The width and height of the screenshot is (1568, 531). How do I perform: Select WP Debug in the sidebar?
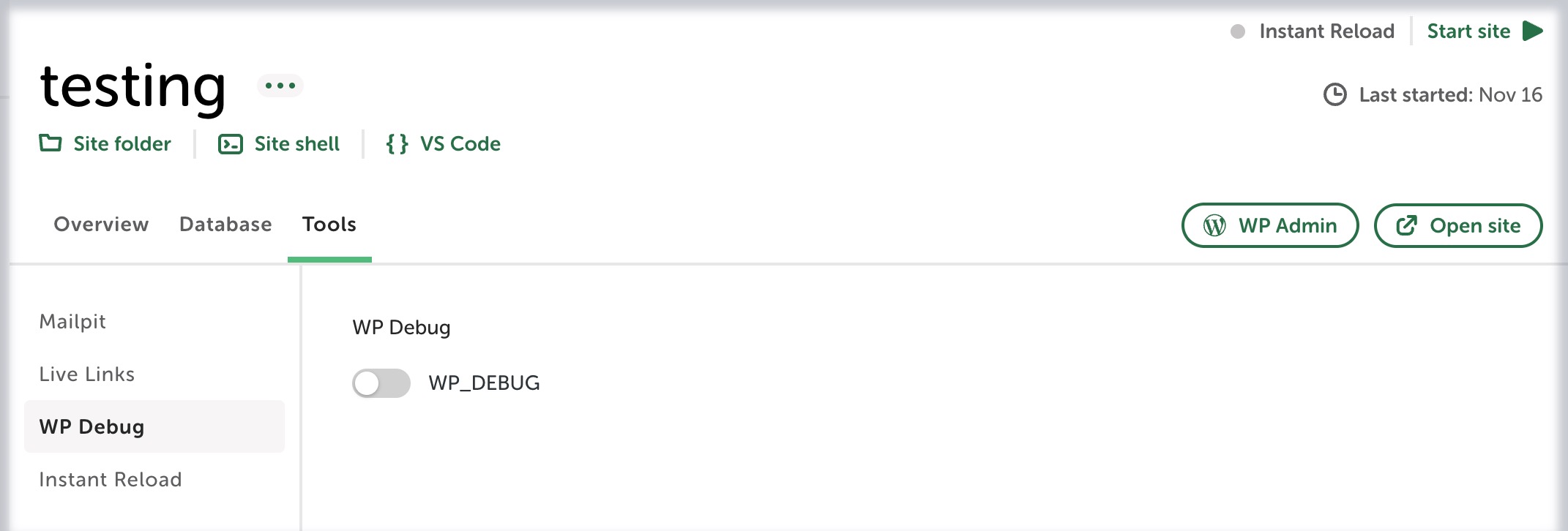[92, 427]
